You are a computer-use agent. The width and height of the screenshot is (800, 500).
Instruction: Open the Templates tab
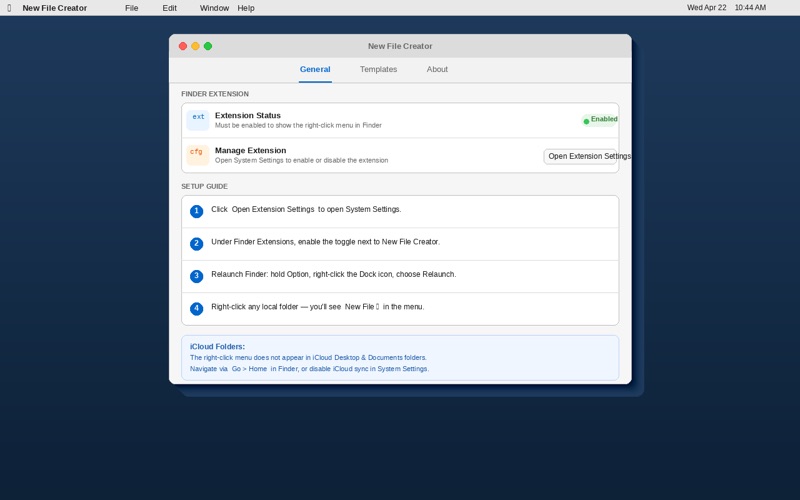(x=378, y=69)
